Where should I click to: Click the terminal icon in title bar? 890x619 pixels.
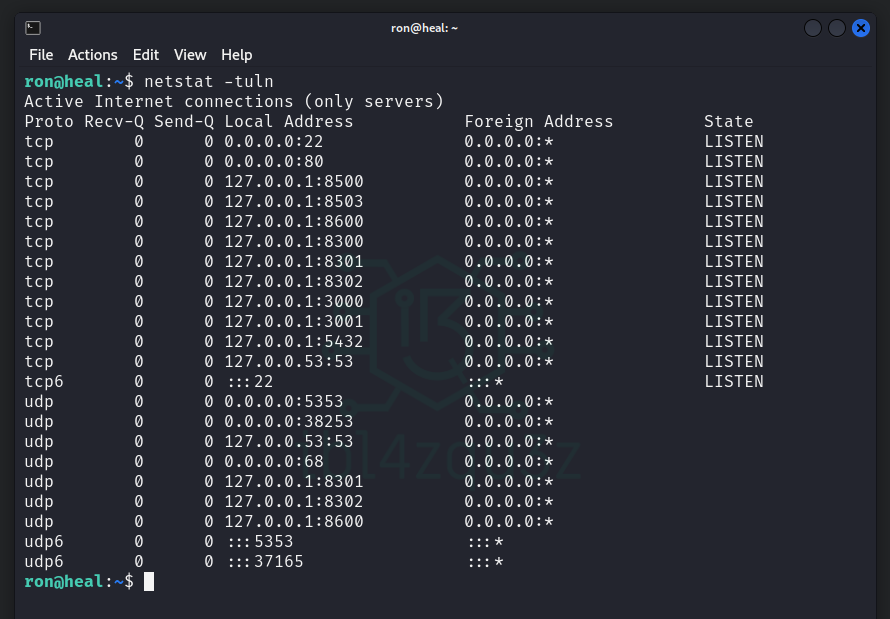pyautogui.click(x=33, y=28)
